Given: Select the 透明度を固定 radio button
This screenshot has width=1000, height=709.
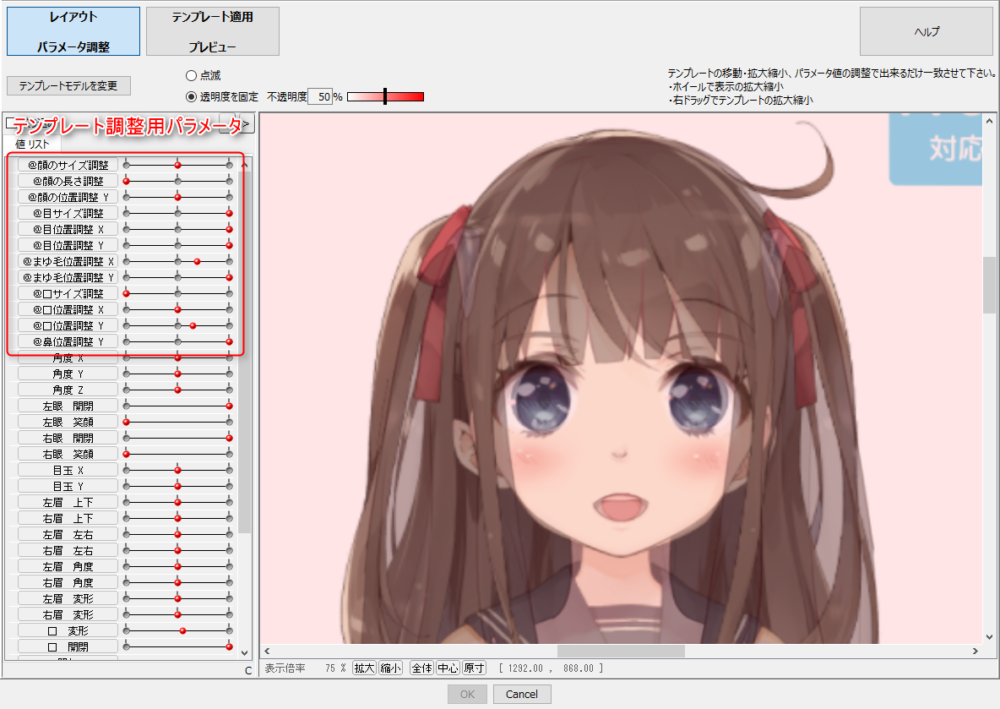Looking at the screenshot, I should pyautogui.click(x=191, y=97).
